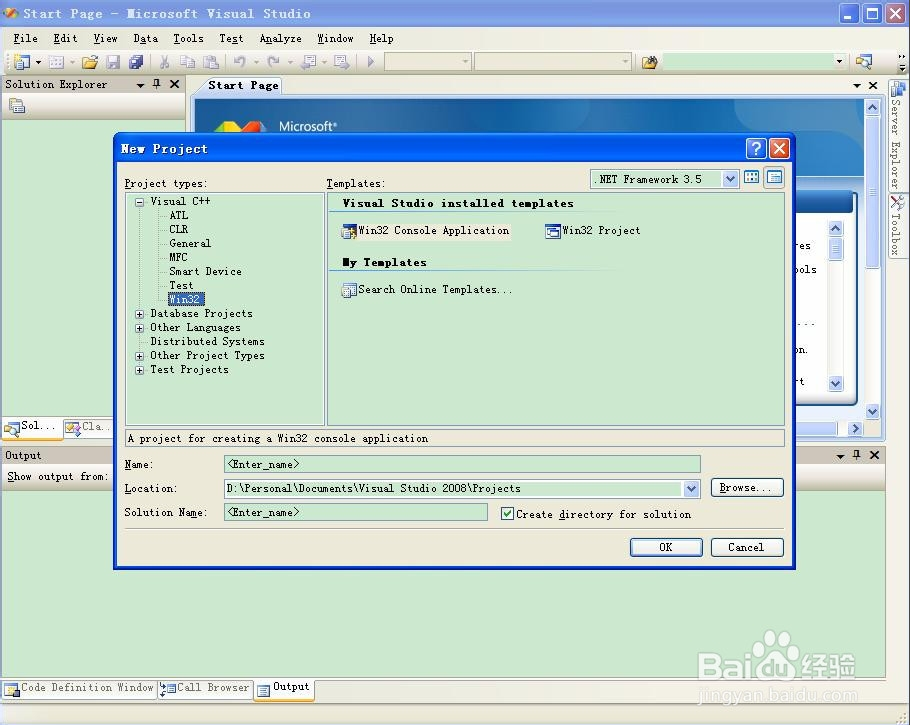The height and width of the screenshot is (725, 910).
Task: Click the Copy toolbar icon
Action: click(187, 62)
